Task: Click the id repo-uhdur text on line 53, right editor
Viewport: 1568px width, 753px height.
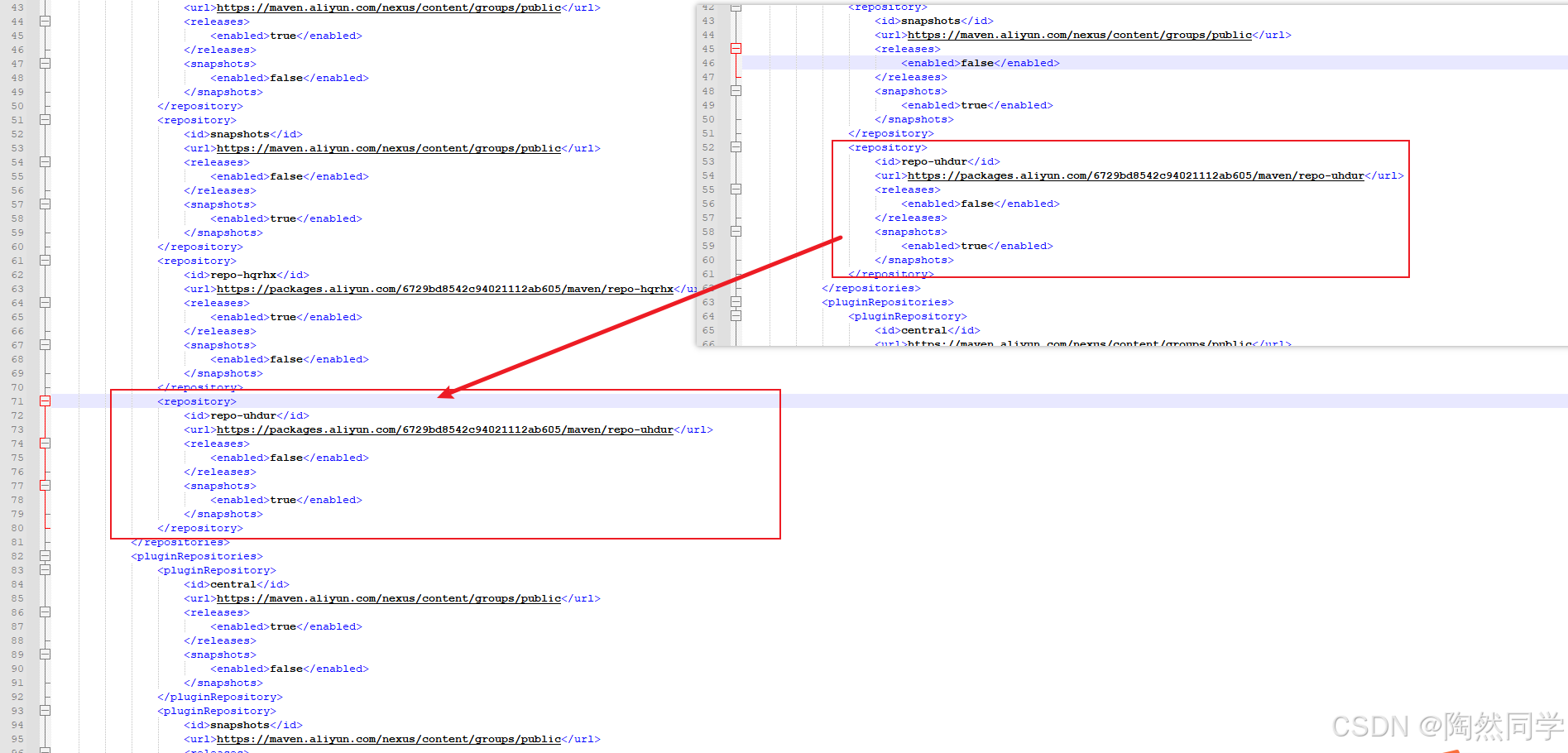Action: coord(937,161)
